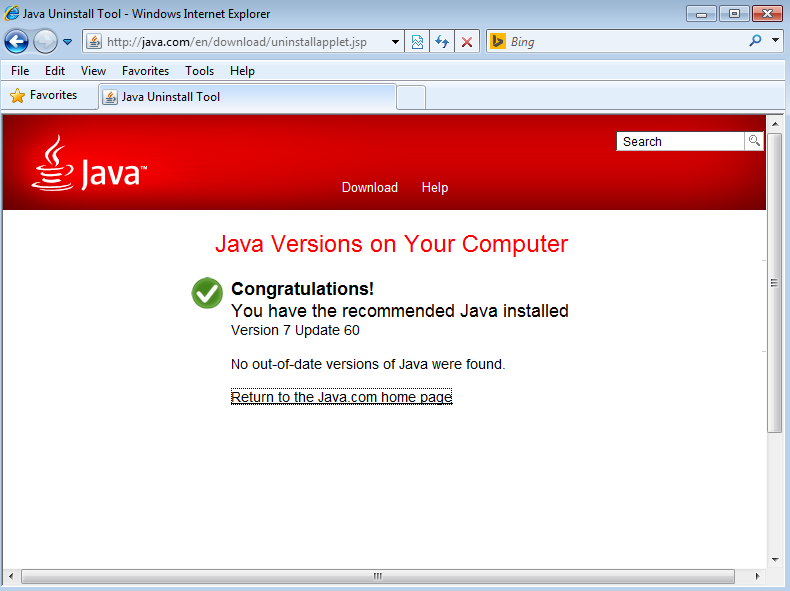Run search with the magnifier icon in the Bing box
Image resolution: width=790 pixels, height=591 pixels.
pos(755,41)
